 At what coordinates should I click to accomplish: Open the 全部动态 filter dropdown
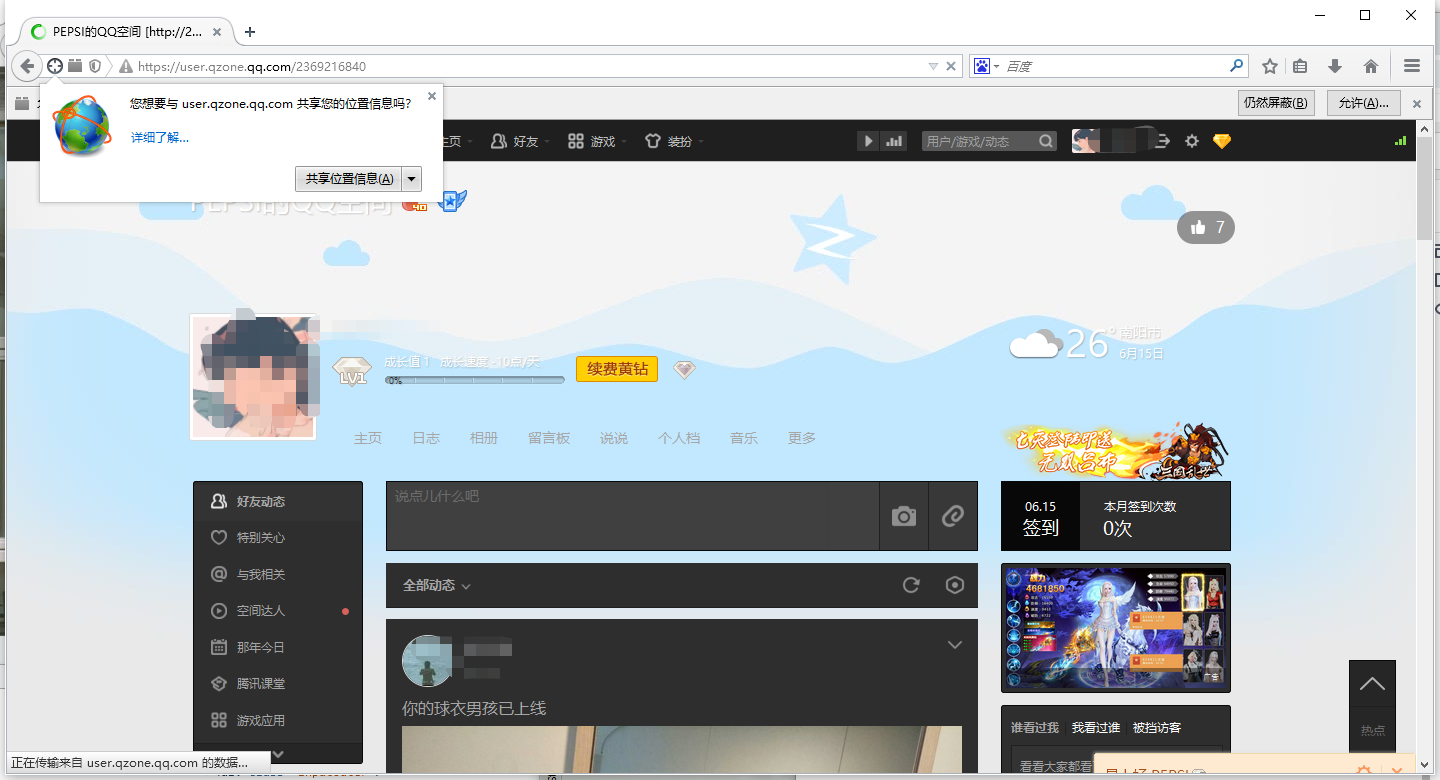click(428, 585)
